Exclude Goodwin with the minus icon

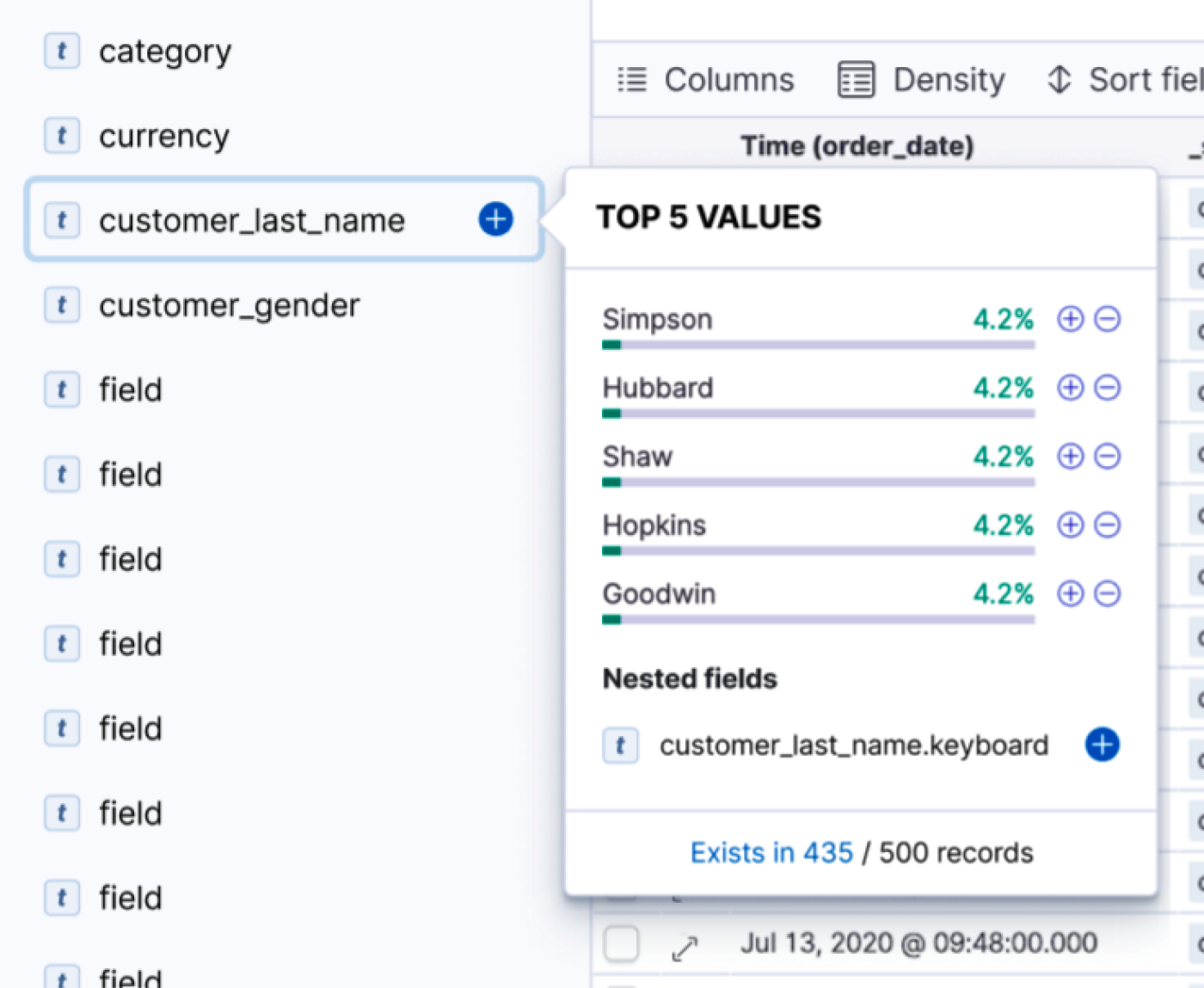coord(1108,593)
